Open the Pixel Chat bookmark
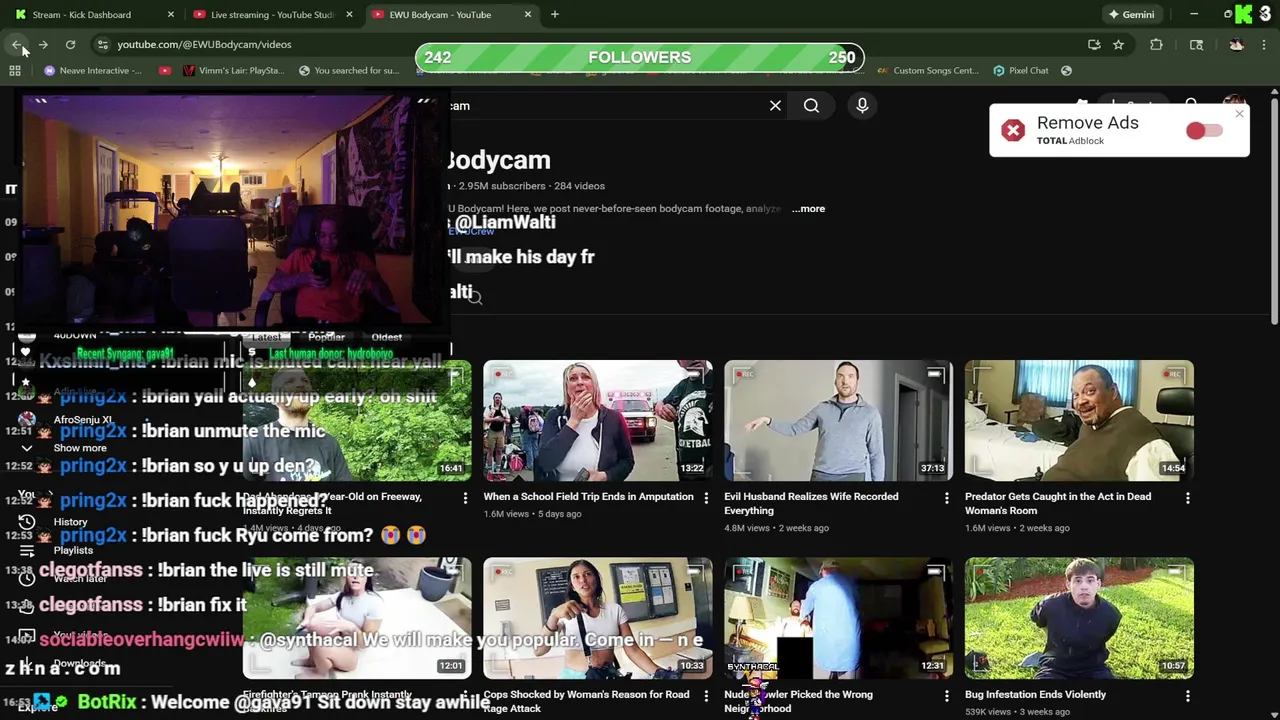This screenshot has width=1280, height=720. click(1021, 71)
